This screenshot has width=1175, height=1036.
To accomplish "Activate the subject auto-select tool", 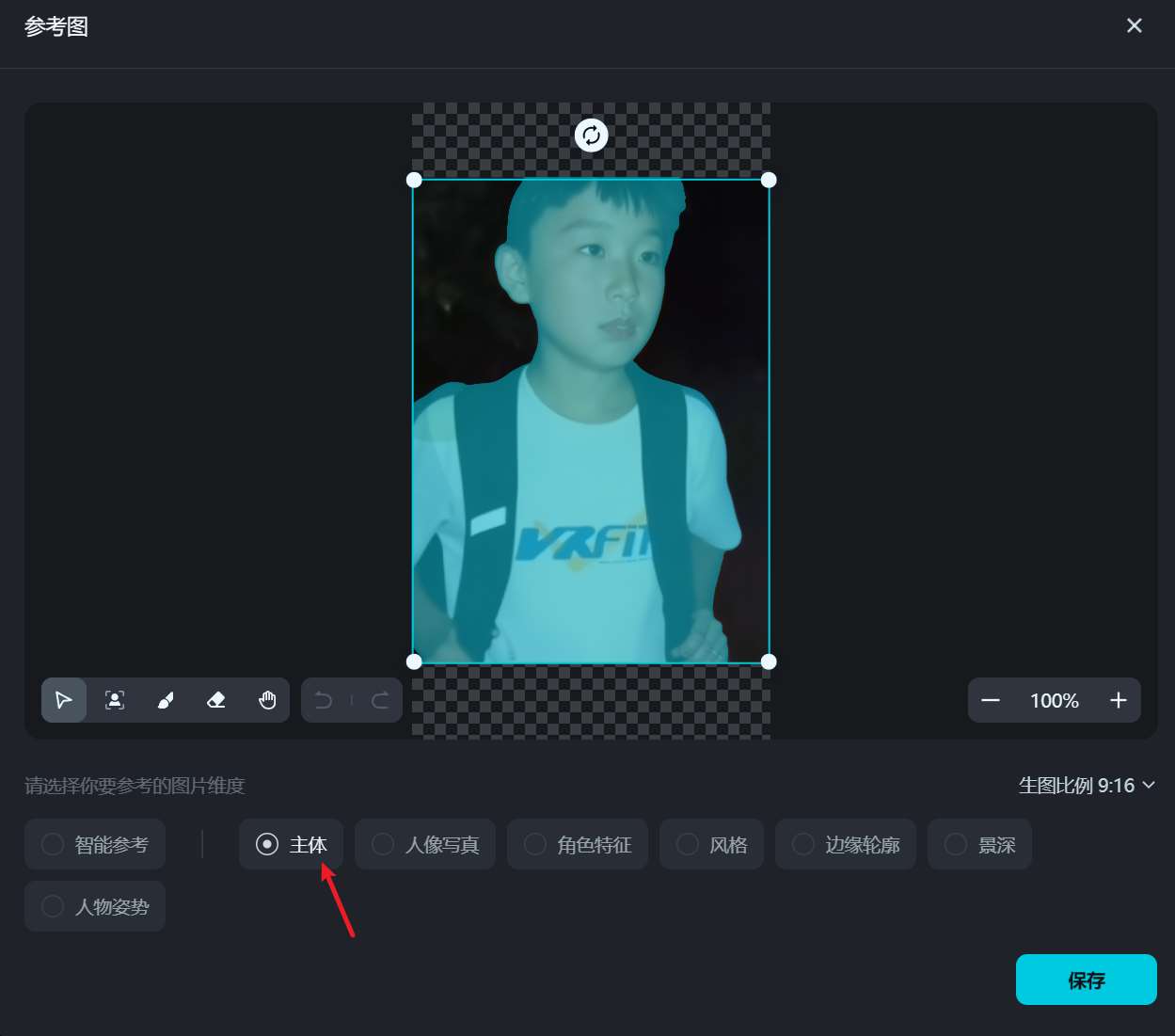I will 114,700.
